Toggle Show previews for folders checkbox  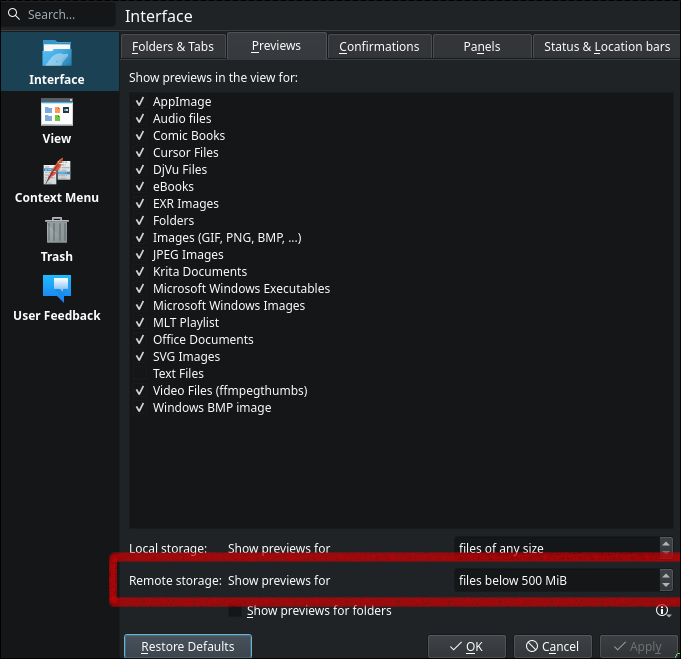236,611
